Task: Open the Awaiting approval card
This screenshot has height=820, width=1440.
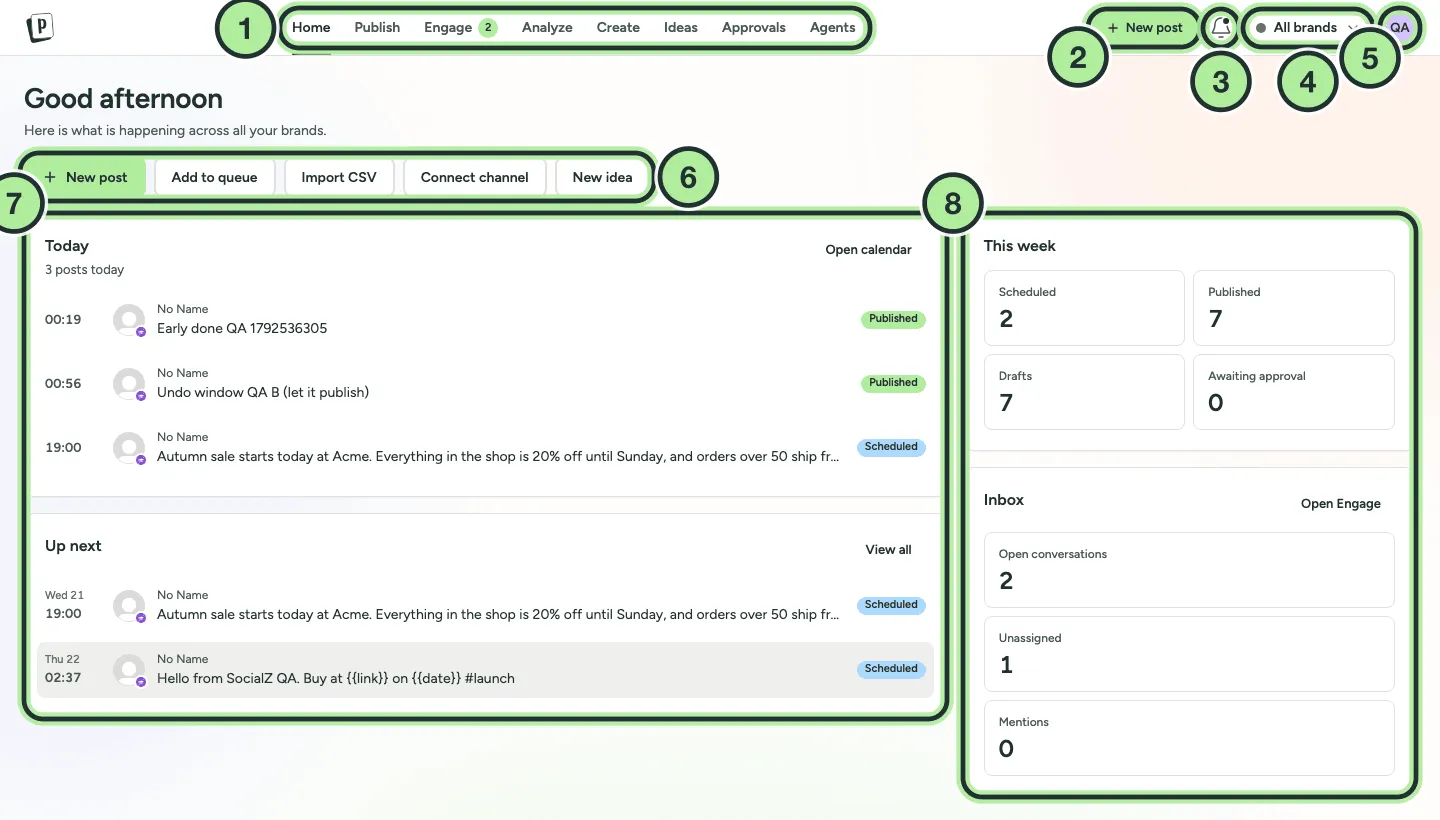Action: pyautogui.click(x=1294, y=392)
